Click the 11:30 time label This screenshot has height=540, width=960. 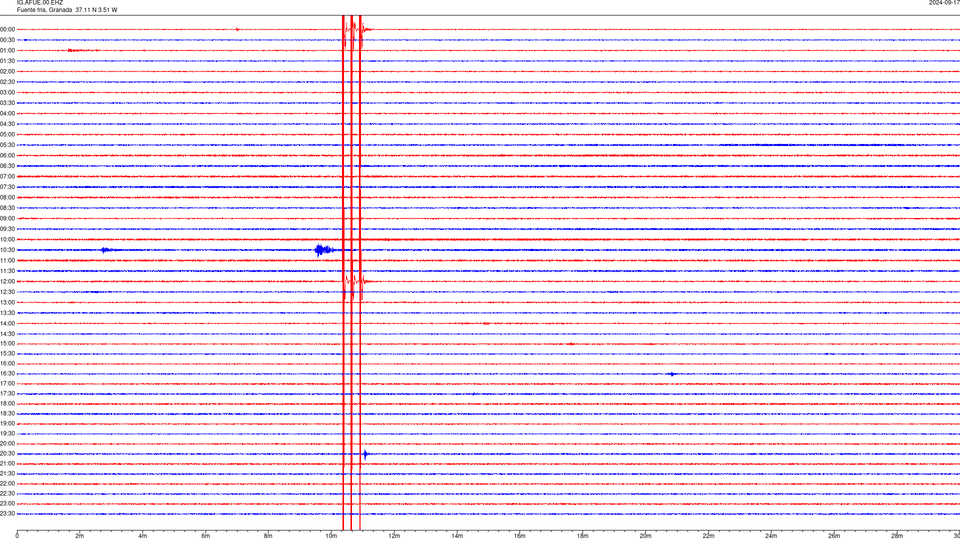tap(8, 271)
